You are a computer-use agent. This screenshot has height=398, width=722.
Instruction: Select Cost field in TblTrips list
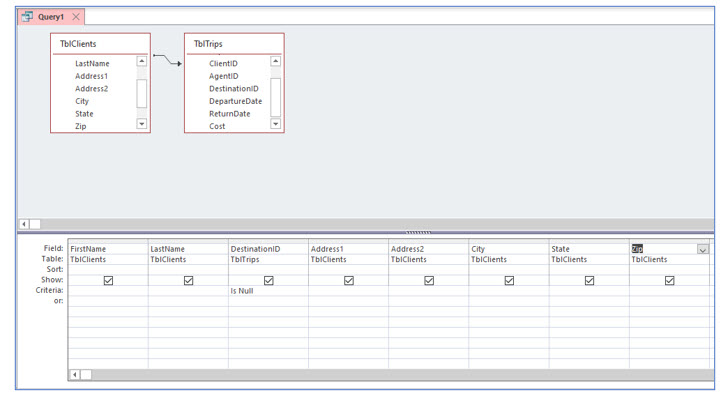point(217,126)
